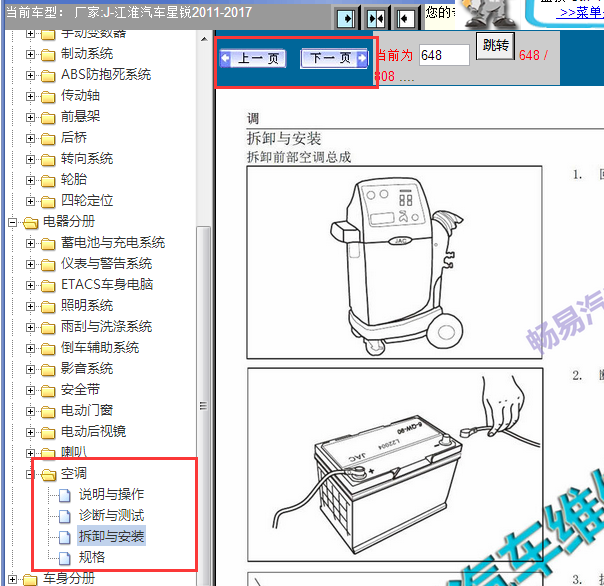The width and height of the screenshot is (604, 586).
Task: Open the 规格 page
Action: pyautogui.click(x=92, y=557)
